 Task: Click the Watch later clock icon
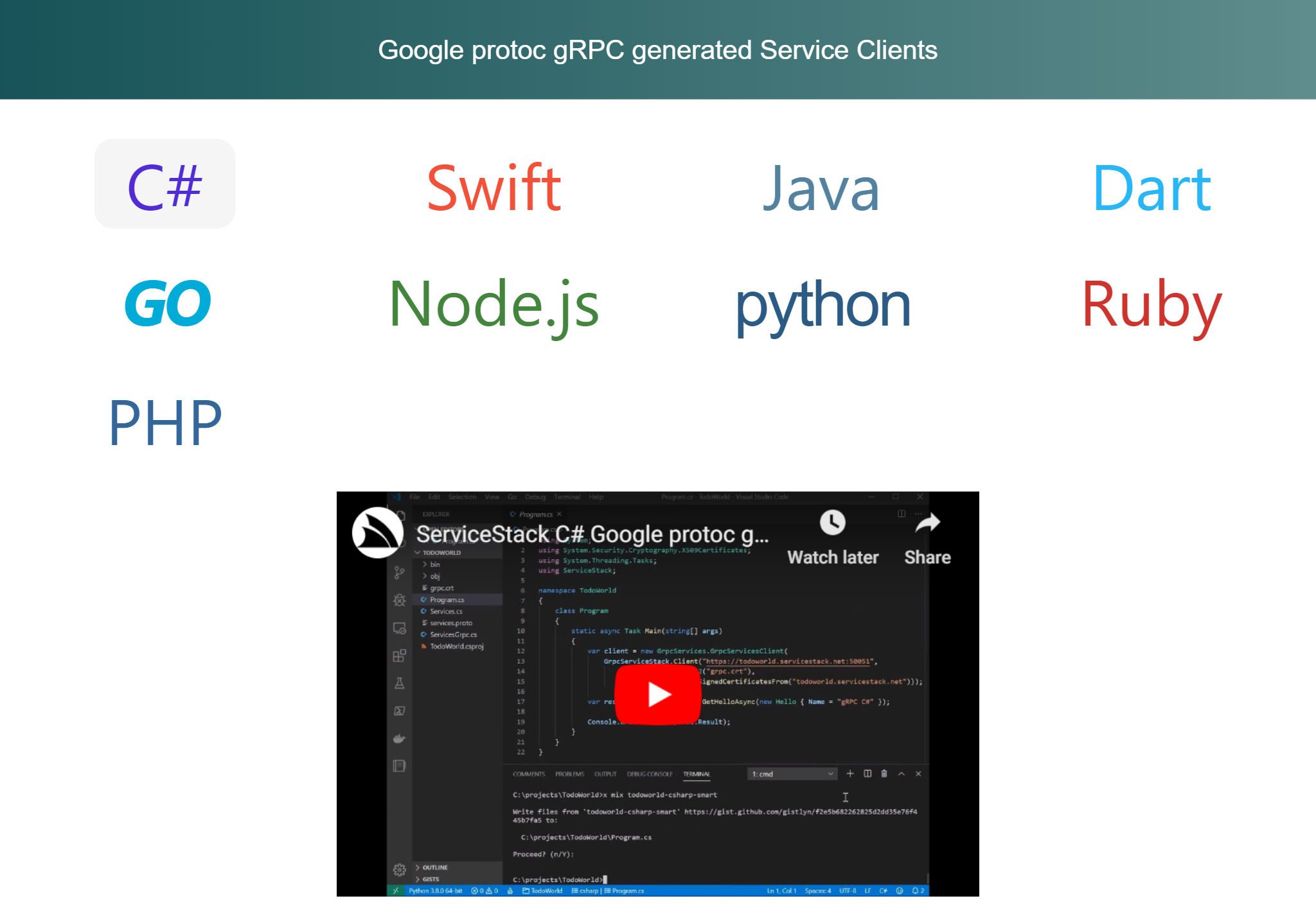click(x=832, y=523)
